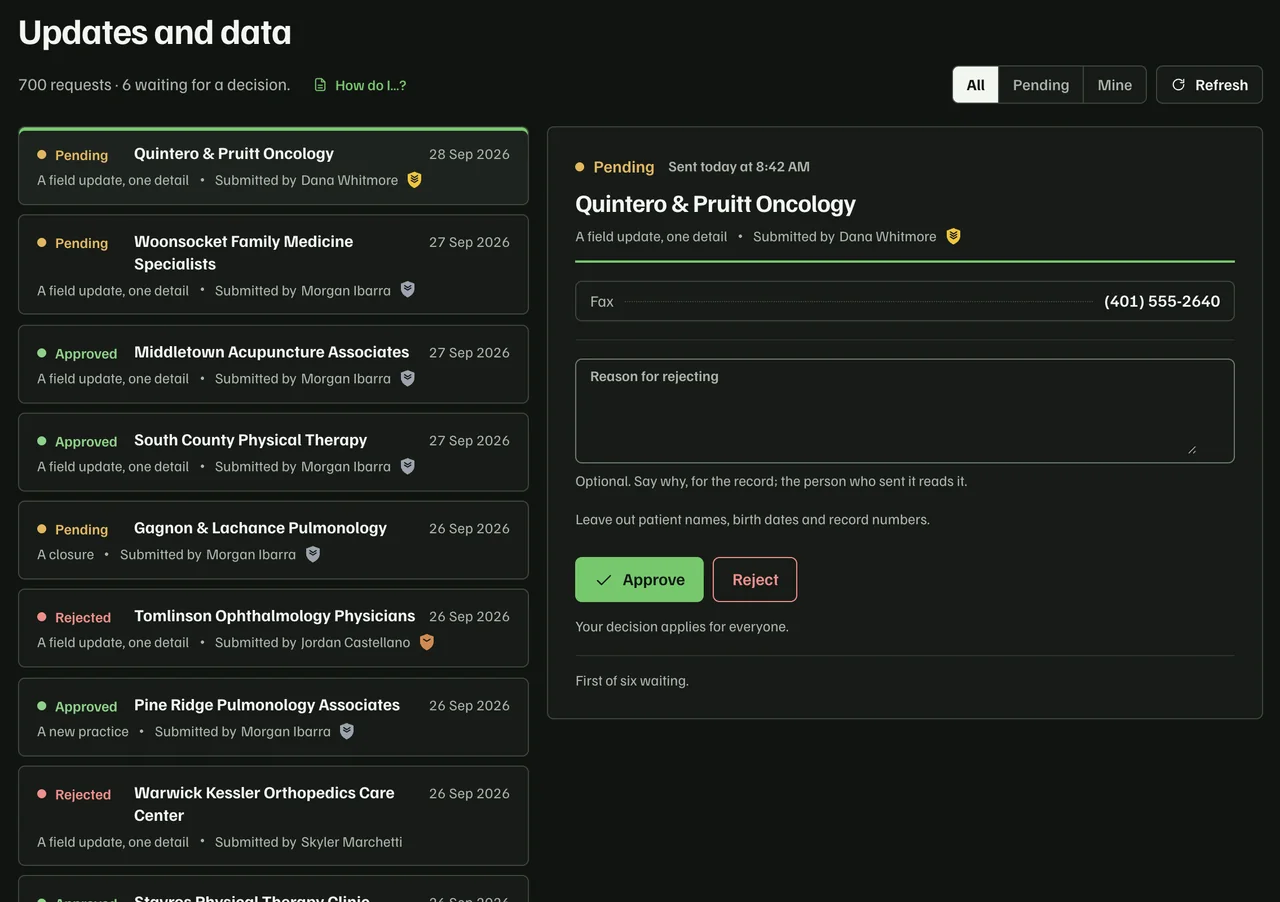Click shield badge in Middletown Acupuncture Associates row
The width and height of the screenshot is (1280, 902).
[407, 378]
